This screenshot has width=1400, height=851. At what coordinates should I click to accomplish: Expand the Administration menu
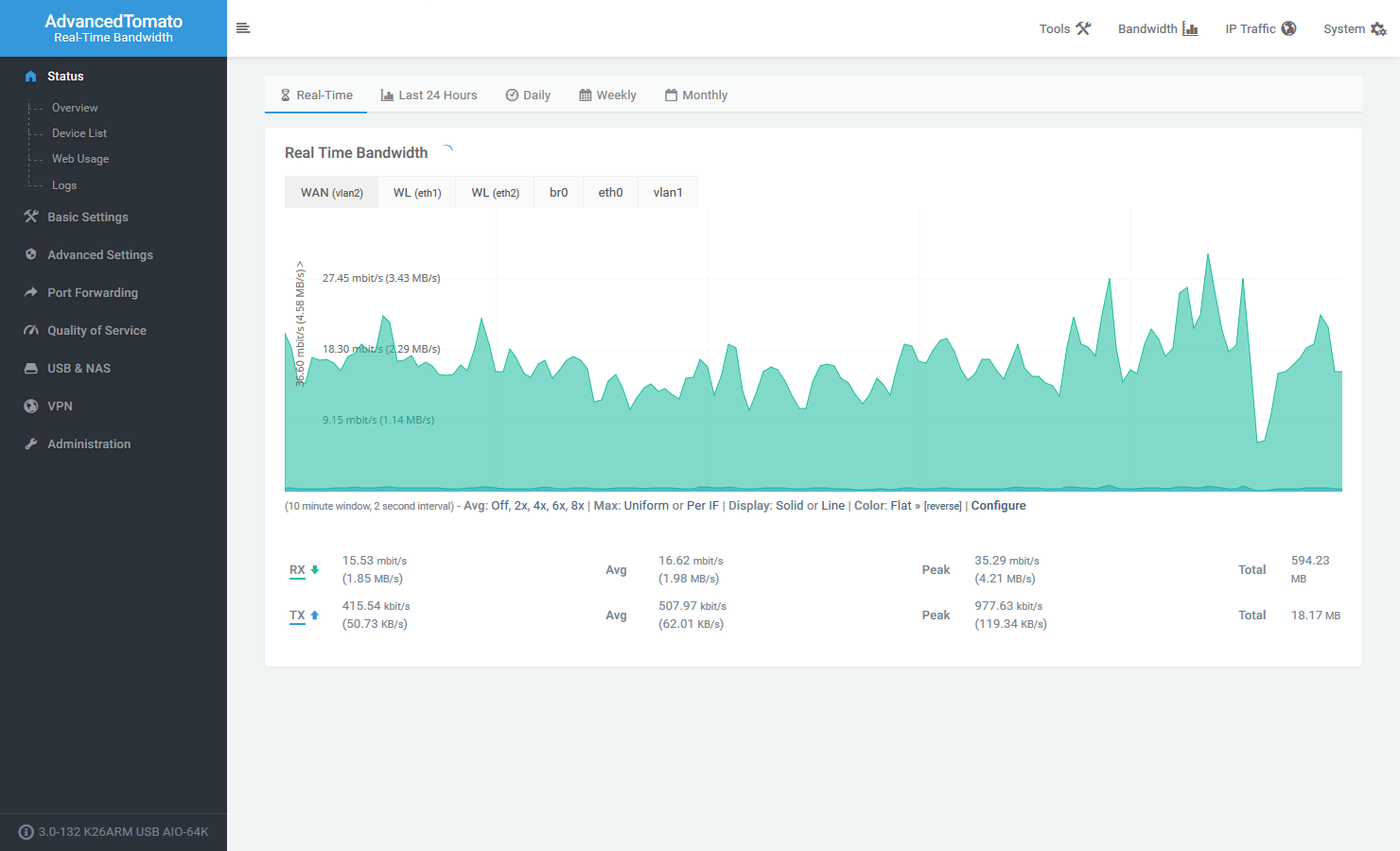pos(114,443)
